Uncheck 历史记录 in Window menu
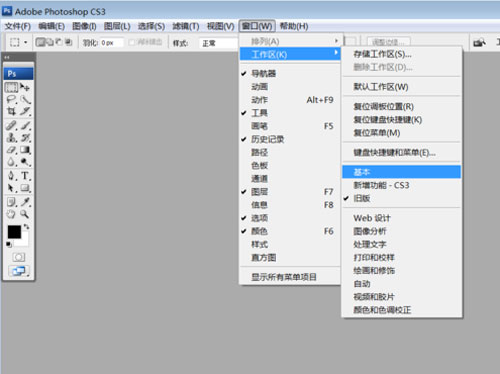Image resolution: width=500 pixels, height=374 pixels. (290, 139)
